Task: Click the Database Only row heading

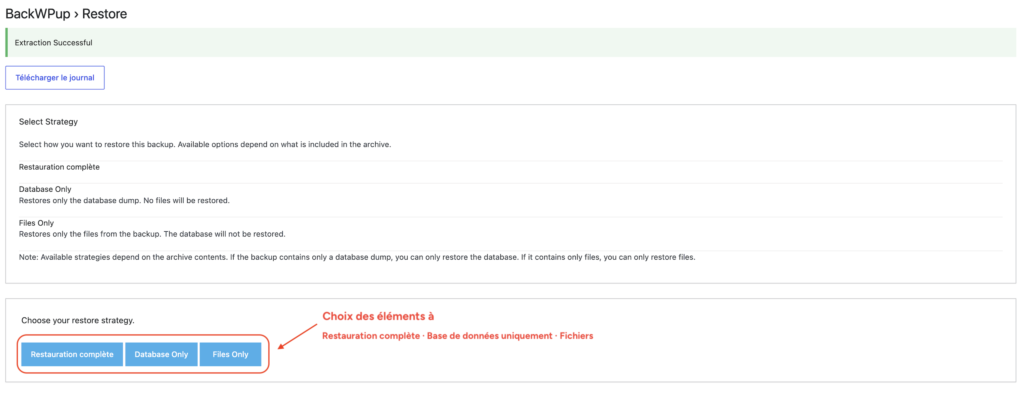Action: pyautogui.click(x=45, y=189)
